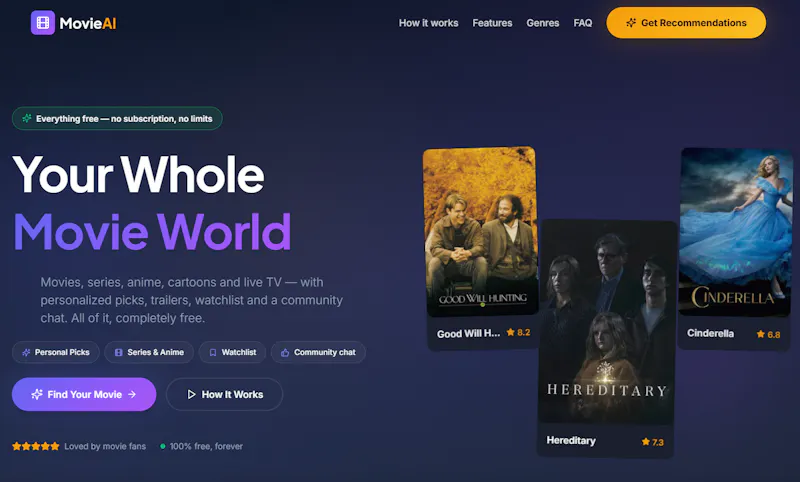Click the star icon beside 8.2 rating
800x482 pixels.
click(x=511, y=332)
